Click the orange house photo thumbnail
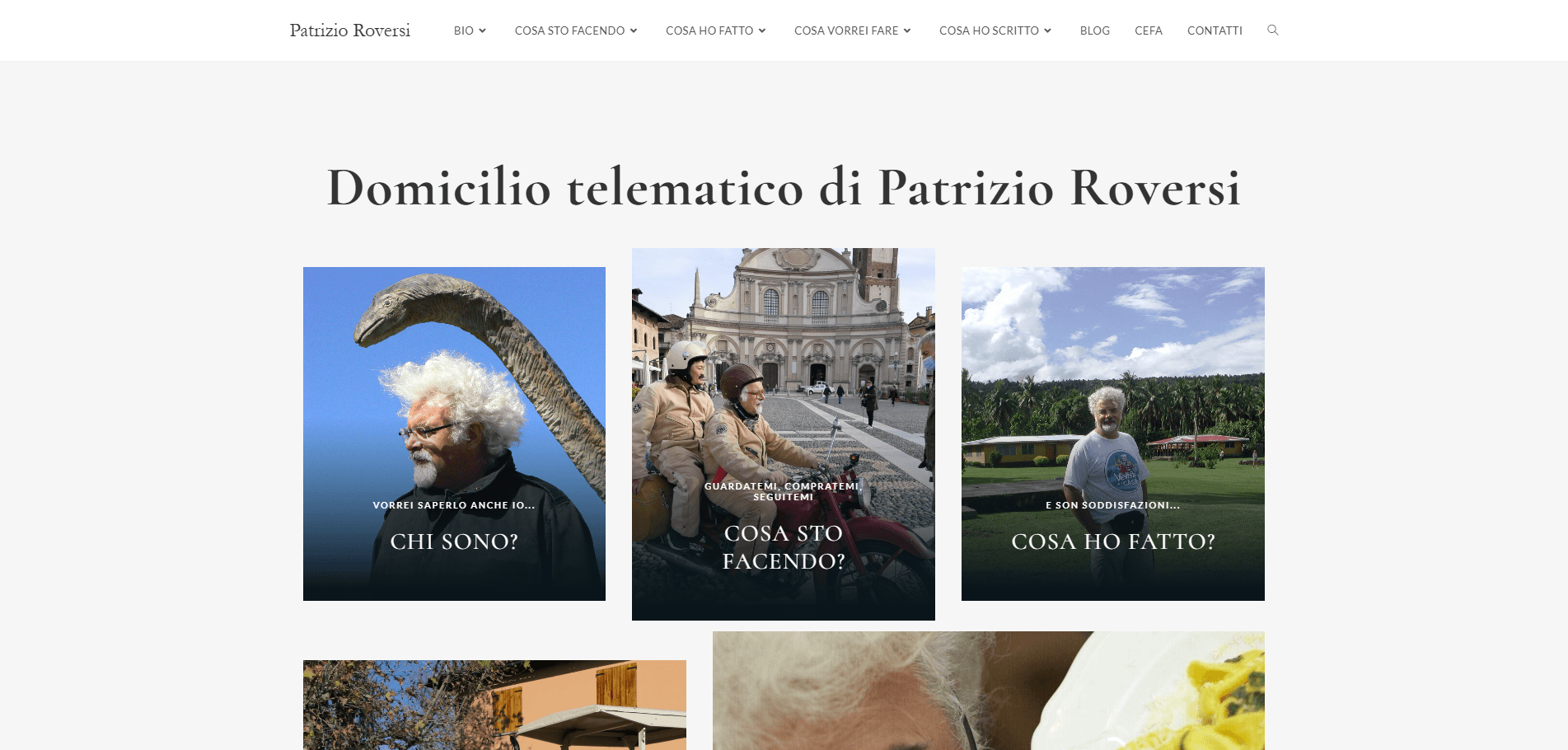The image size is (1568, 750). point(494,705)
